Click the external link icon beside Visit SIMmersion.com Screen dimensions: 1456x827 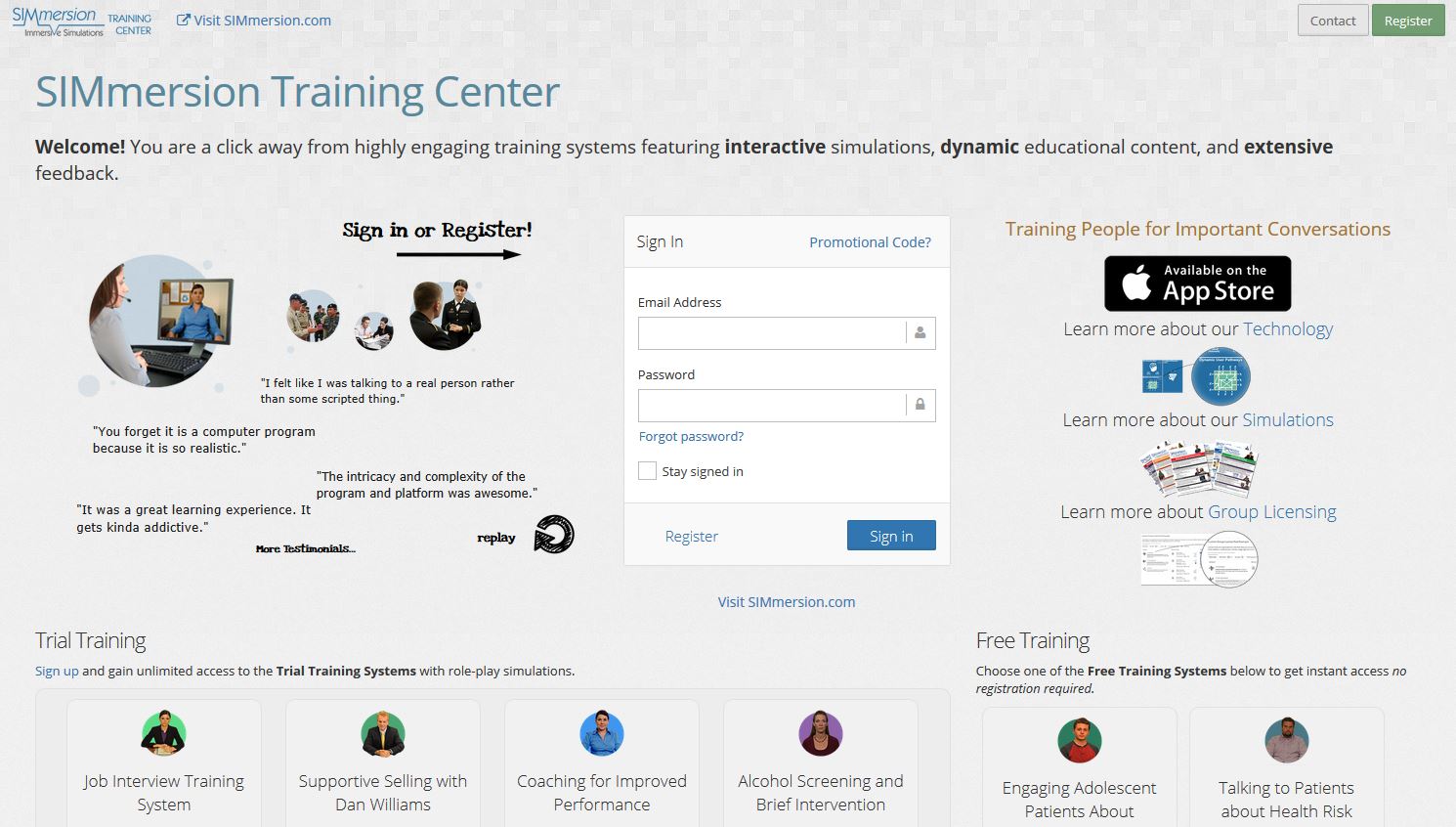click(183, 21)
